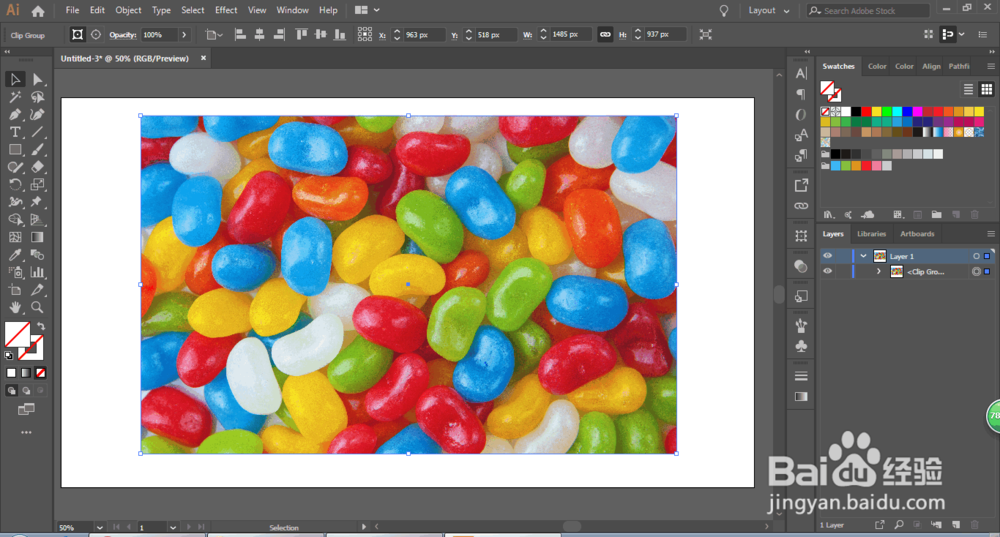Select the Rectangle tool
Screen dimensions: 1000x537
[15, 150]
